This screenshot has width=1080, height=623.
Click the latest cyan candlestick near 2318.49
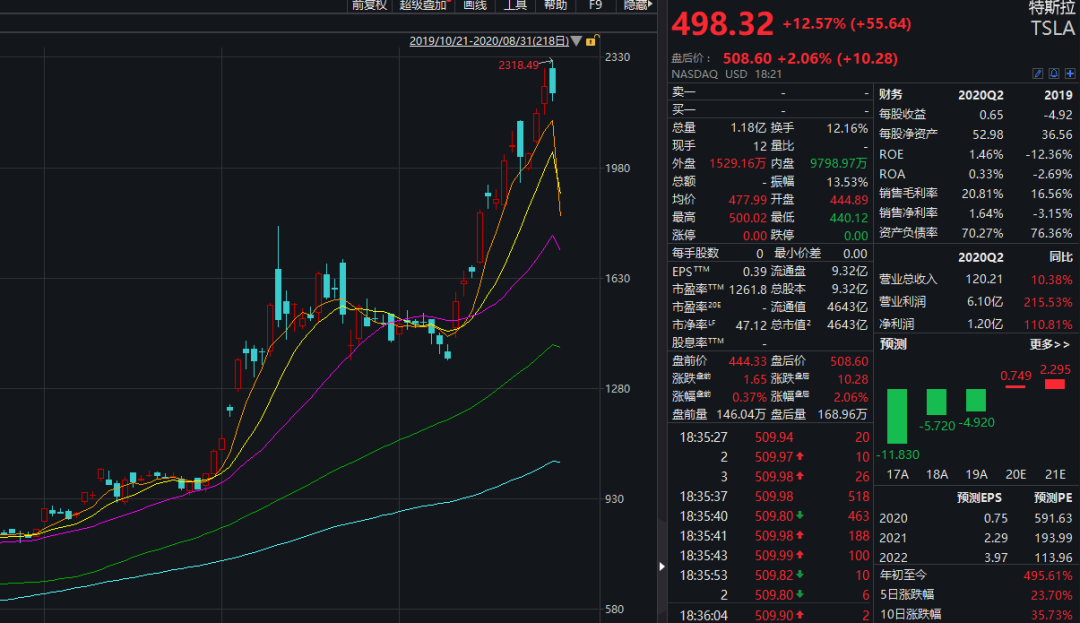552,80
